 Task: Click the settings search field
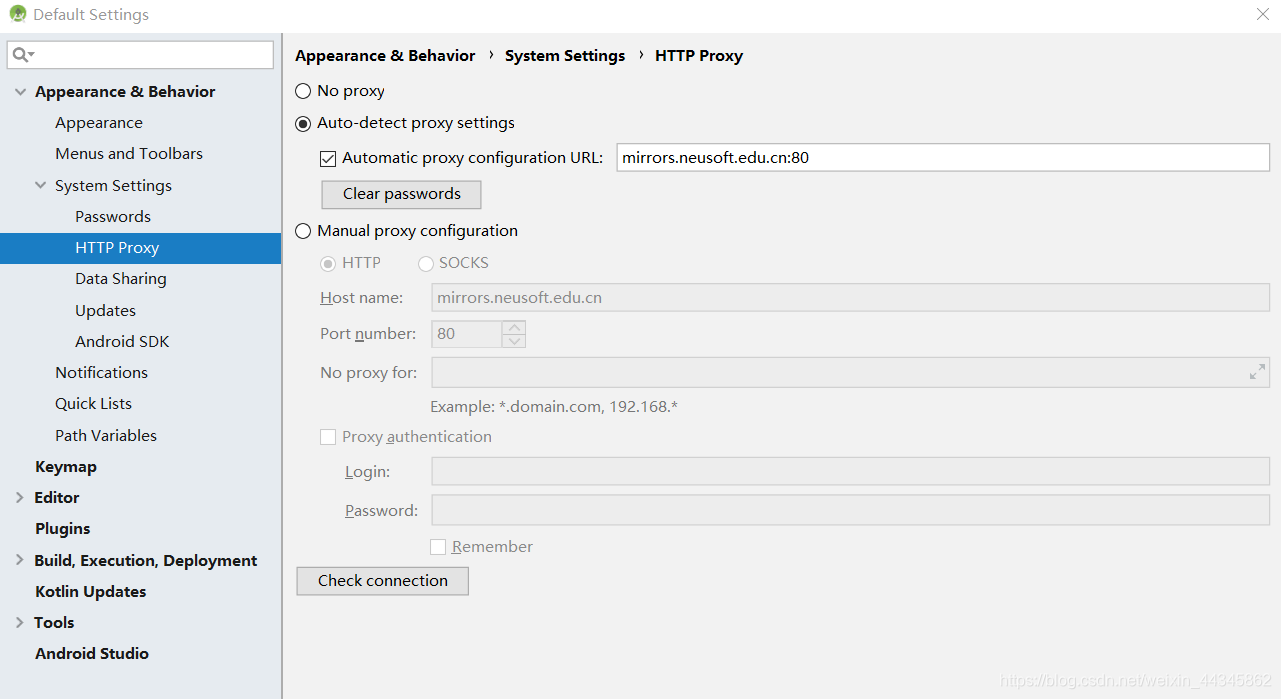tap(140, 55)
